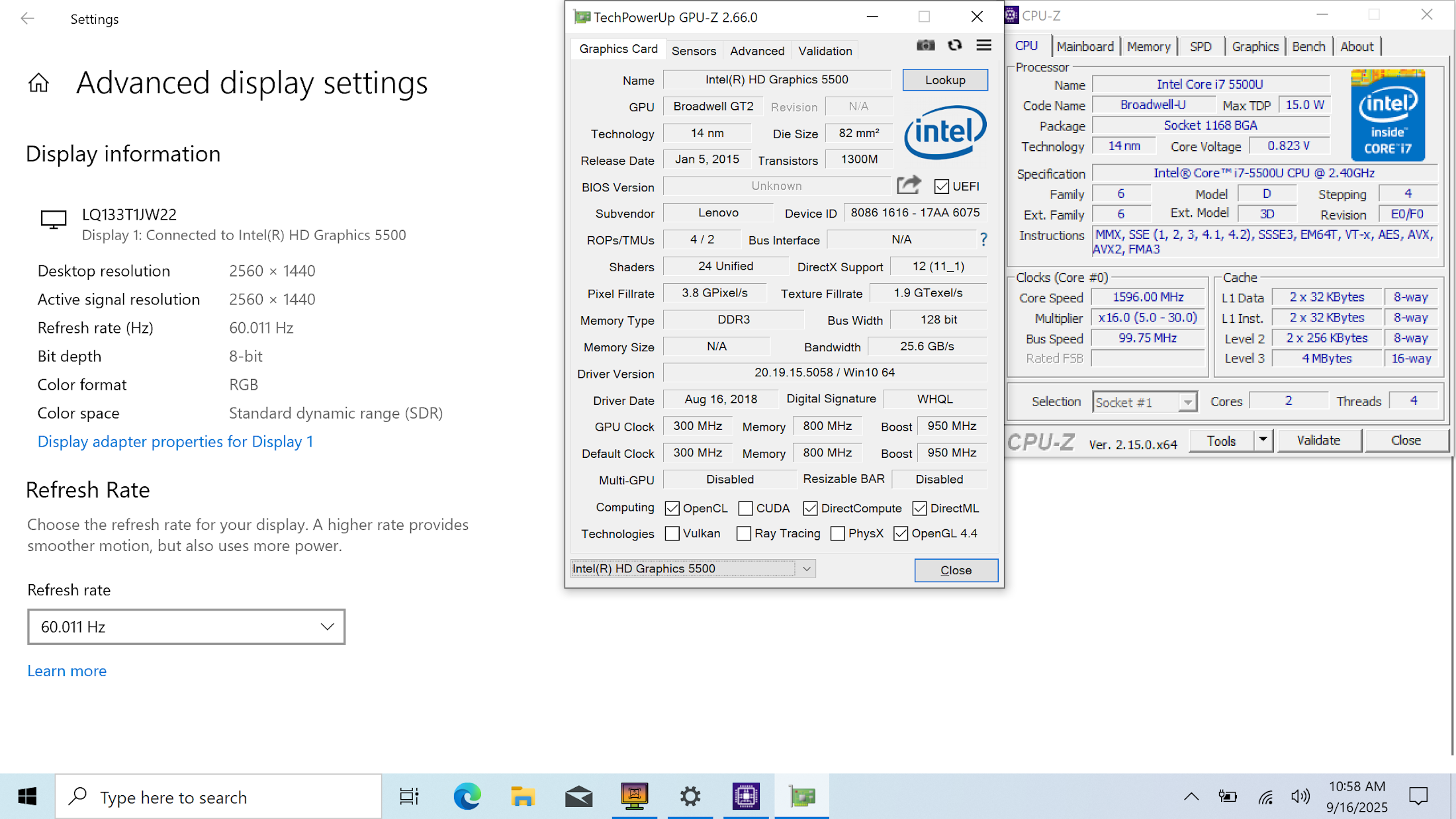Viewport: 1456px width, 819px height.
Task: Go back in Settings with the arrow
Action: point(27,19)
